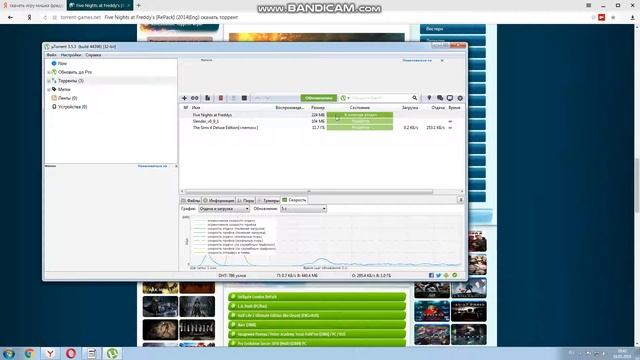The height and width of the screenshot is (360, 640).
Task: Open Yandex browser from the taskbar
Action: pos(50,353)
